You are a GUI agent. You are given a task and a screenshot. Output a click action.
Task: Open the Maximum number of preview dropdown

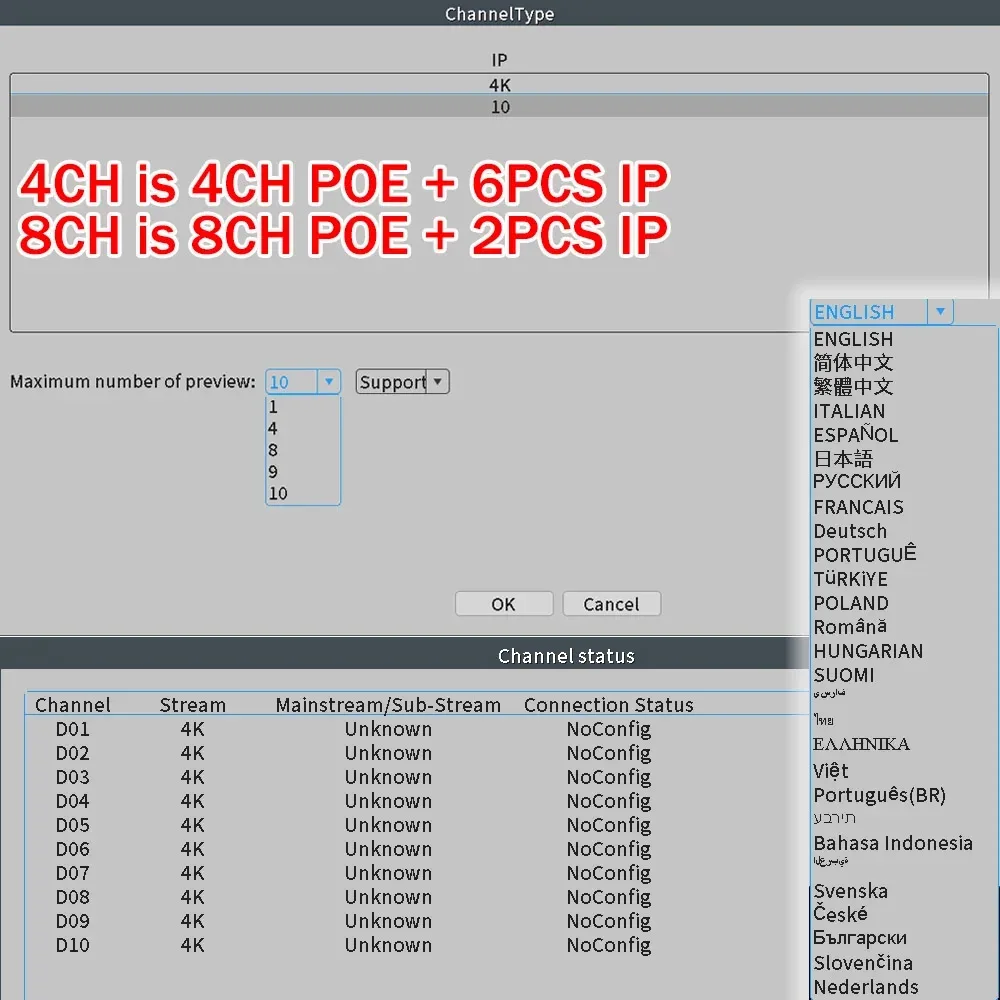point(328,382)
